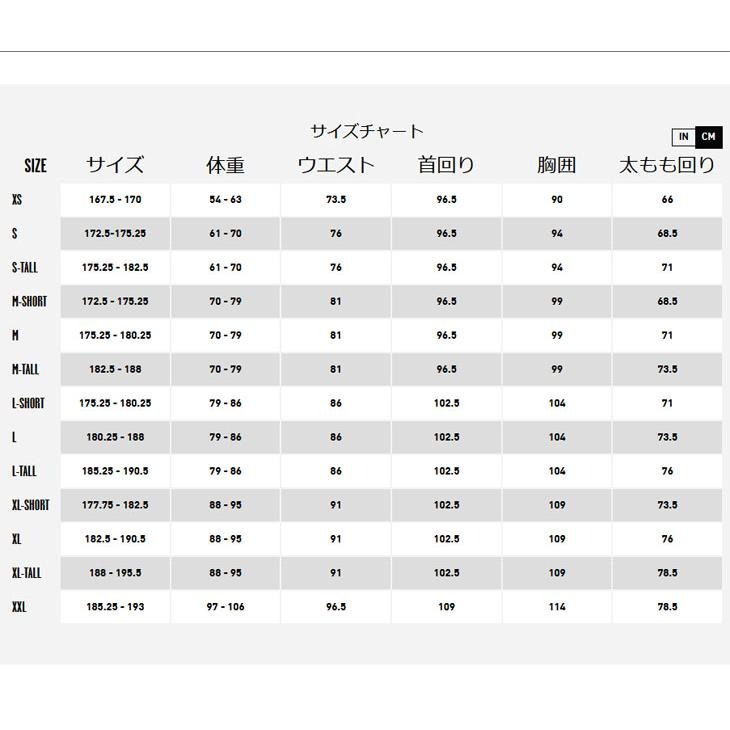Click weight 88 - 95 in XL-SHORT row
Screen dimensions: 730x730
[x=225, y=505]
